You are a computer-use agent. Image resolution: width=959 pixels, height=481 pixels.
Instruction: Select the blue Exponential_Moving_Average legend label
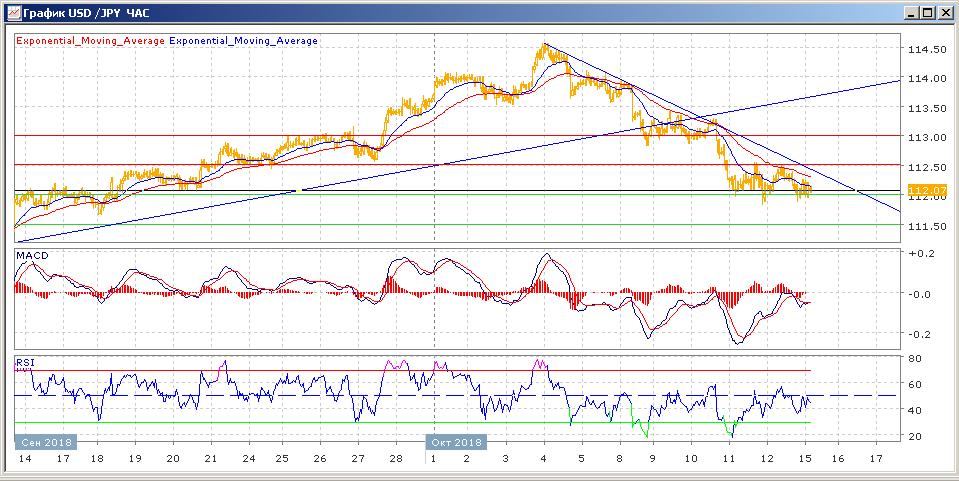[x=243, y=41]
